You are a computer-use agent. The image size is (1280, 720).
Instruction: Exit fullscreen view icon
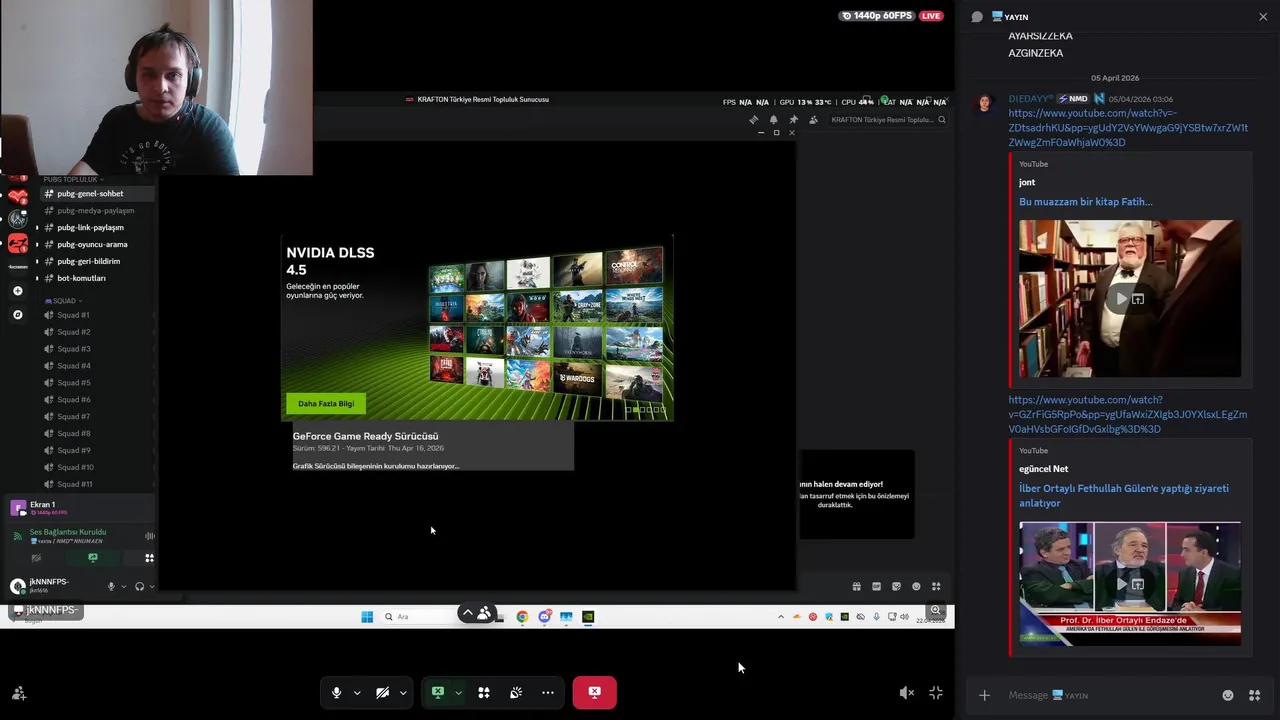(x=936, y=692)
